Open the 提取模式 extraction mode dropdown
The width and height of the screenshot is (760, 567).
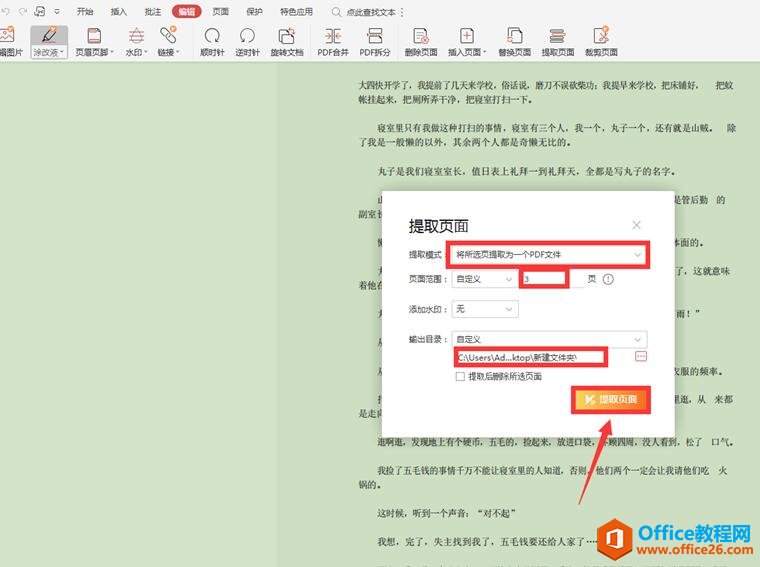point(548,254)
